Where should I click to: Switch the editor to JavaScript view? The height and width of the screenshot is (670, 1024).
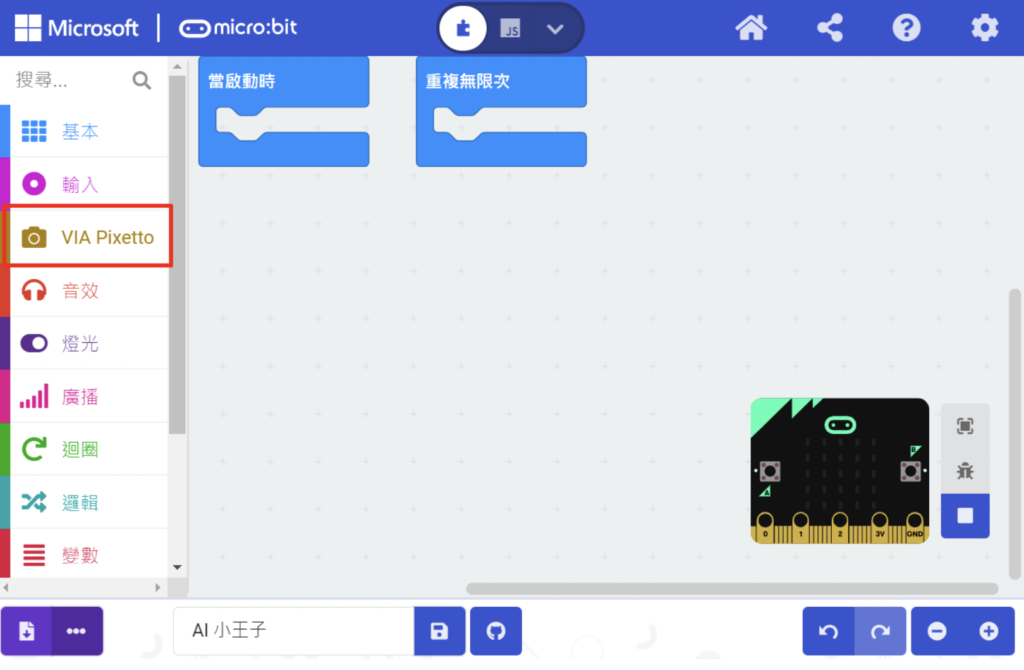(x=510, y=28)
